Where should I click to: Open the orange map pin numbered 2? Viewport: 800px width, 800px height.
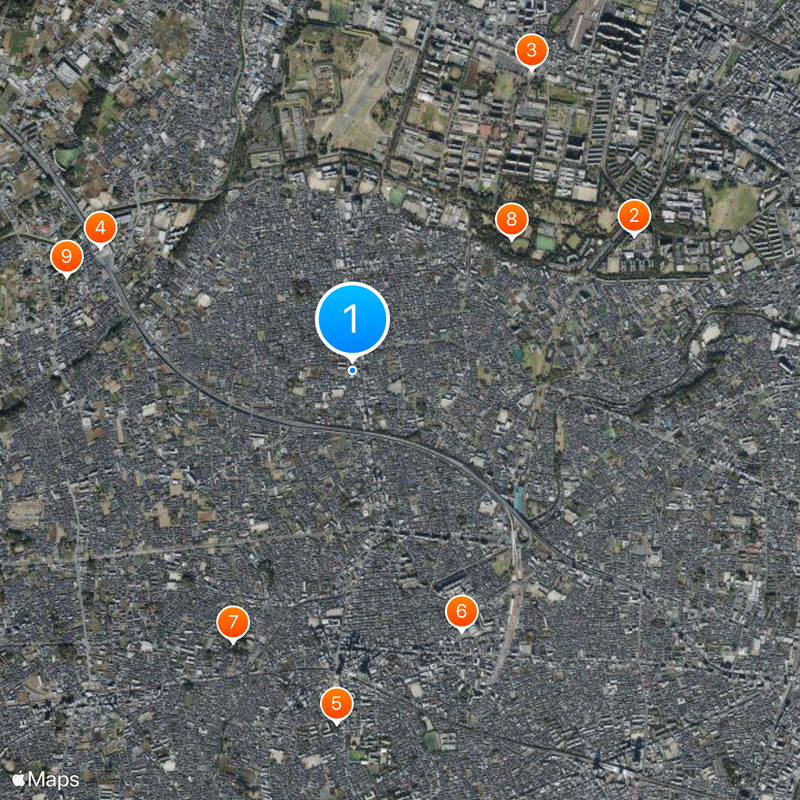[x=634, y=216]
